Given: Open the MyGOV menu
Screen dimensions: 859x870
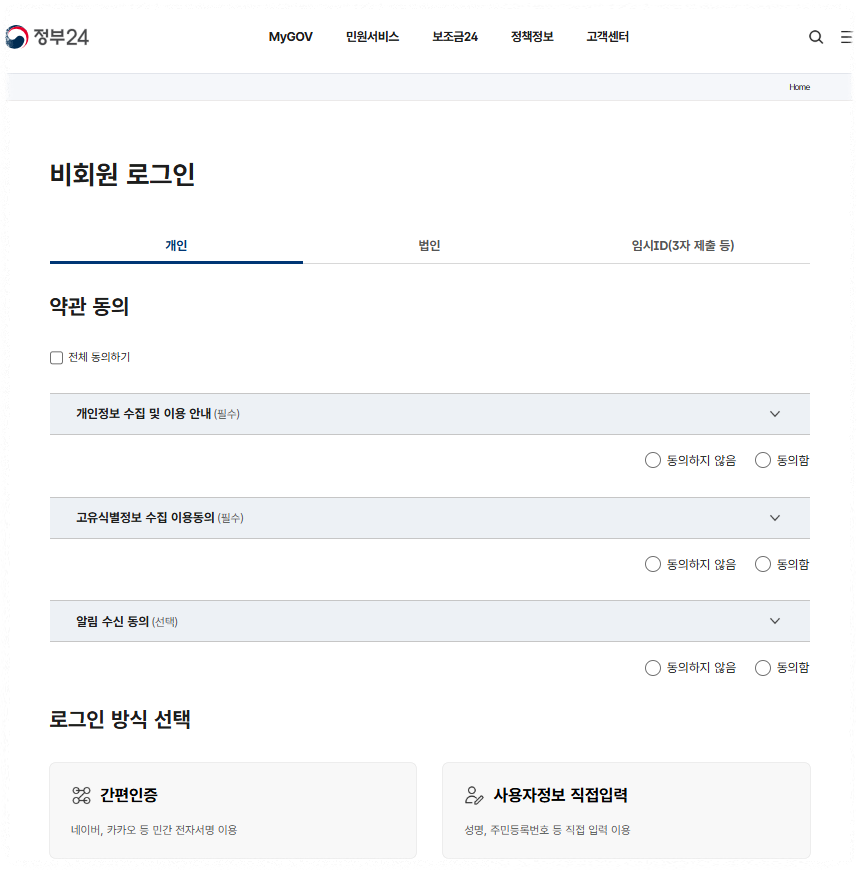Looking at the screenshot, I should click(290, 36).
